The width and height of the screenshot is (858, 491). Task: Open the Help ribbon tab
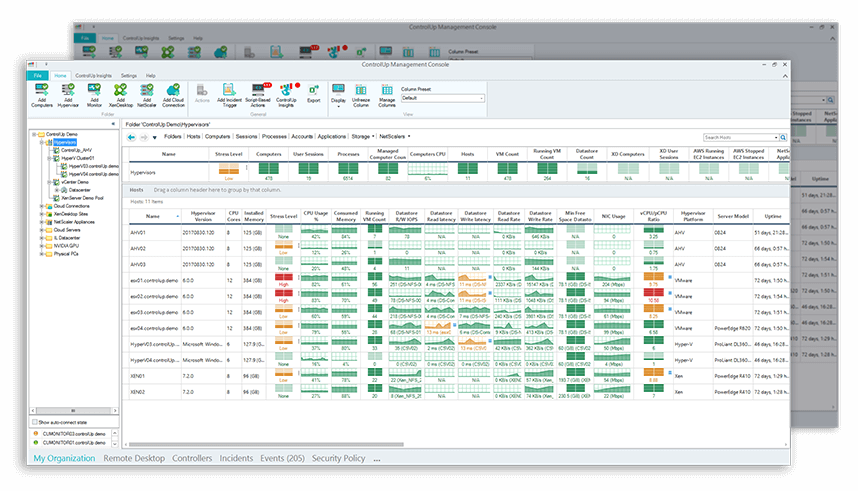pyautogui.click(x=150, y=76)
